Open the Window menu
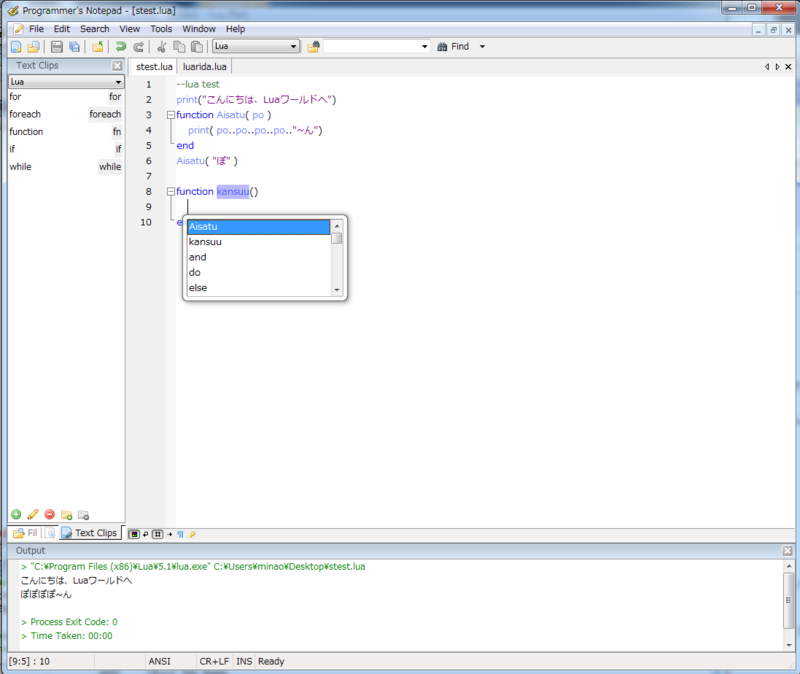The image size is (800, 674). (x=199, y=29)
